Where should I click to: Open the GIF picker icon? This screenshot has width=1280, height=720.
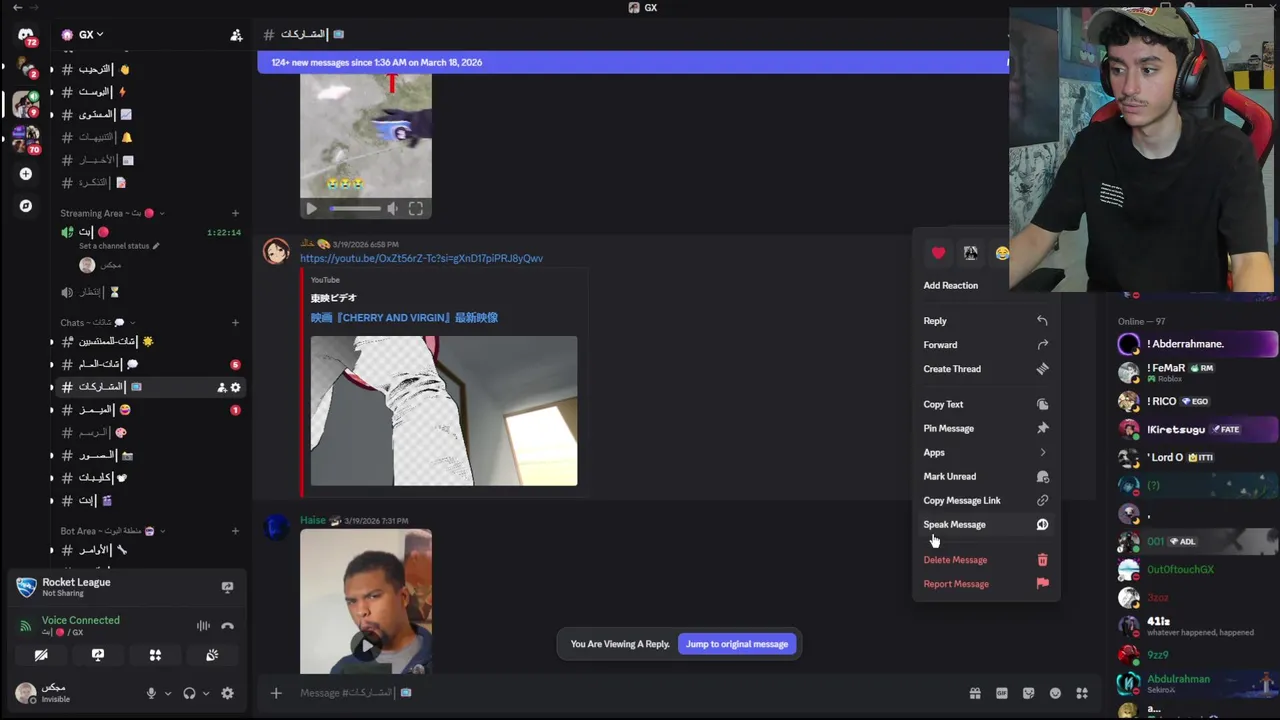pyautogui.click(x=1002, y=693)
